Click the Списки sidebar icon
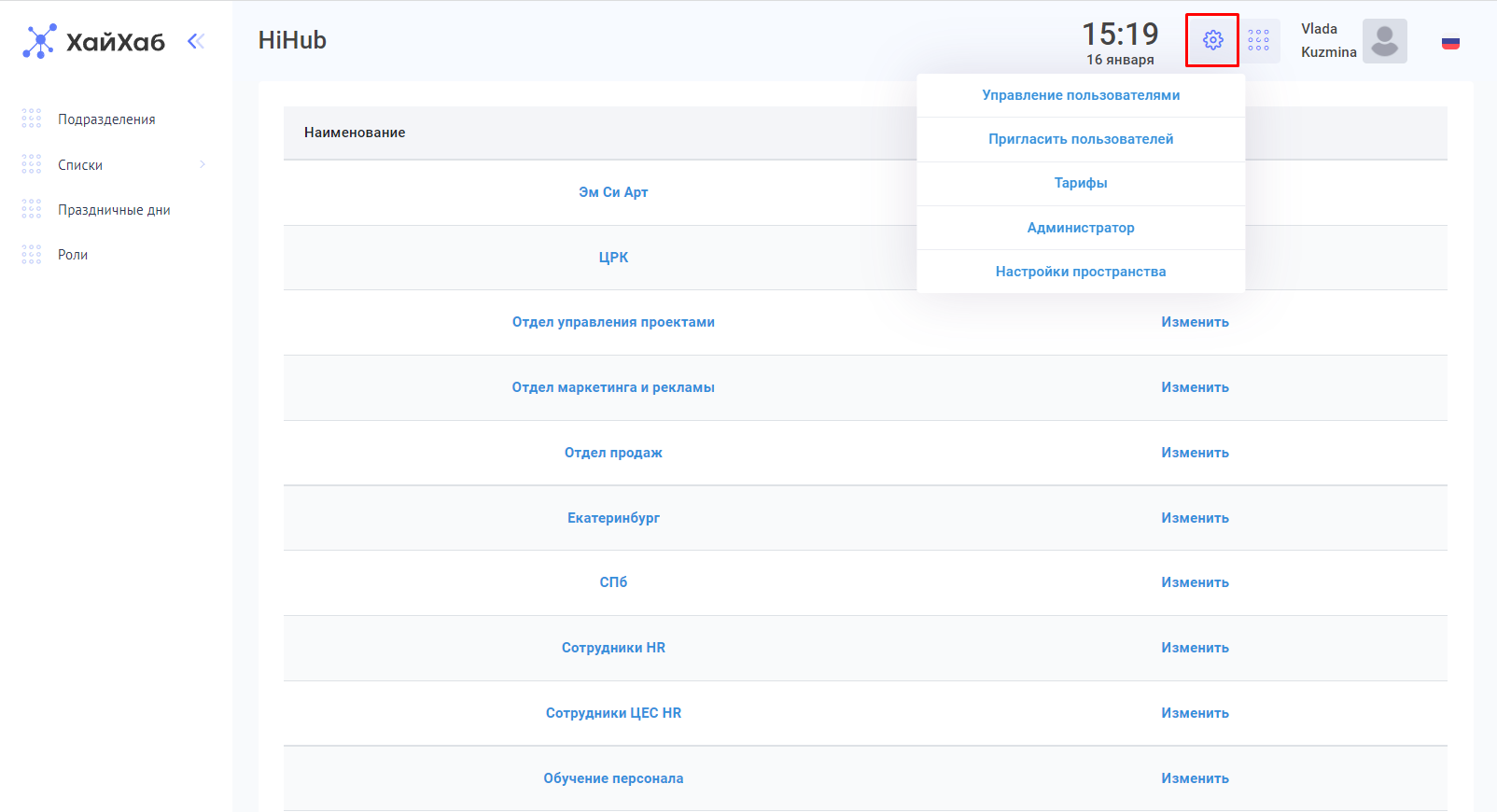The image size is (1497, 812). click(x=32, y=164)
